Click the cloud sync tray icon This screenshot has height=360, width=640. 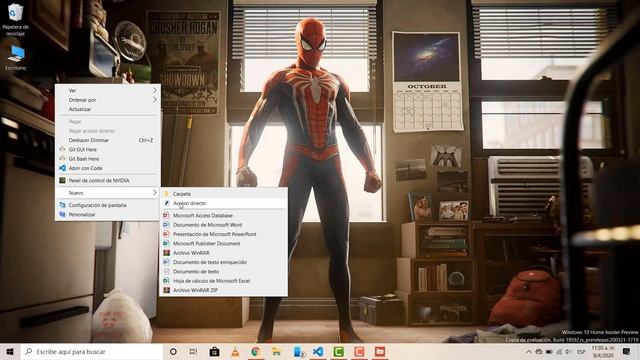pos(539,351)
